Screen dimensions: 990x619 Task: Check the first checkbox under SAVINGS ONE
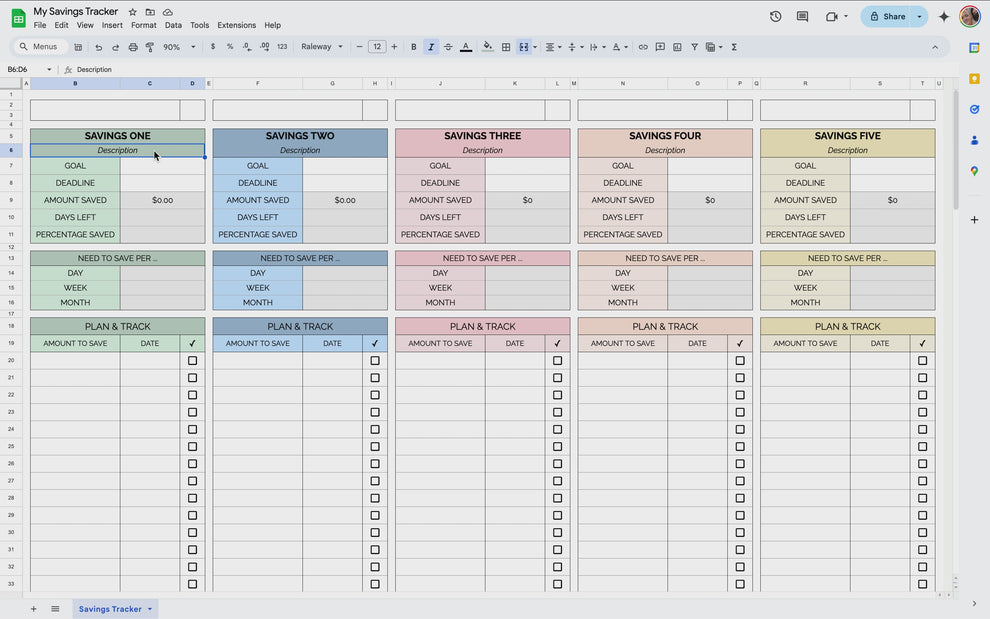click(x=192, y=360)
